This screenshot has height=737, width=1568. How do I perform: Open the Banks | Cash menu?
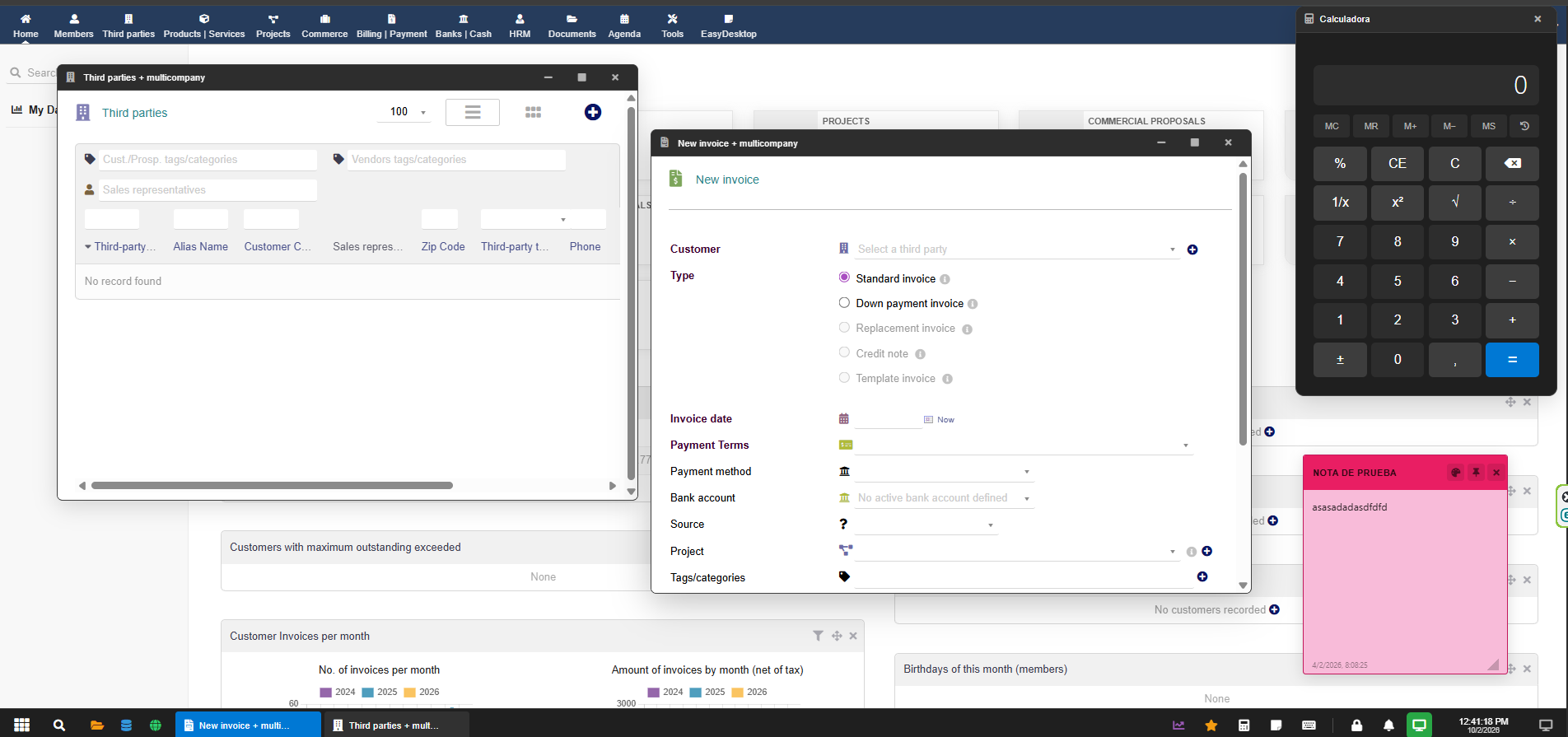[x=463, y=26]
